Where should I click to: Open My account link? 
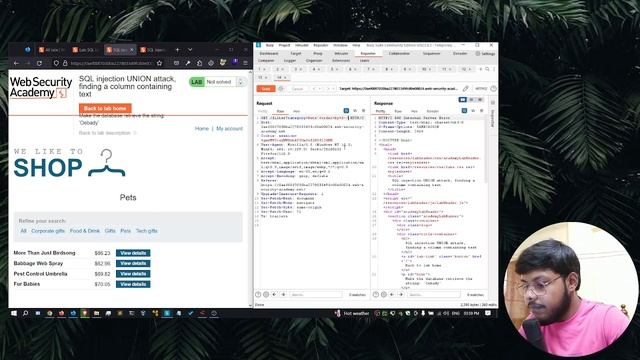pos(229,129)
